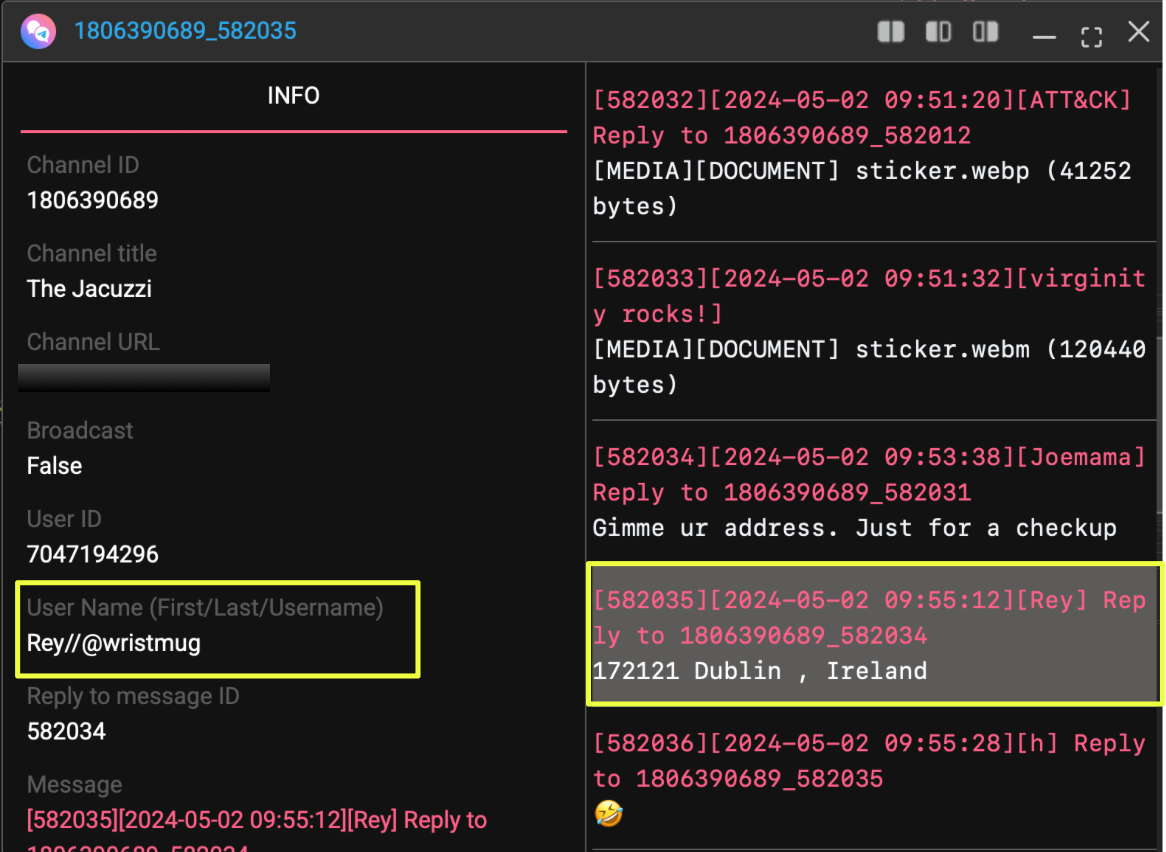Close the window with X icon
This screenshot has height=852, width=1166.
point(1138,32)
